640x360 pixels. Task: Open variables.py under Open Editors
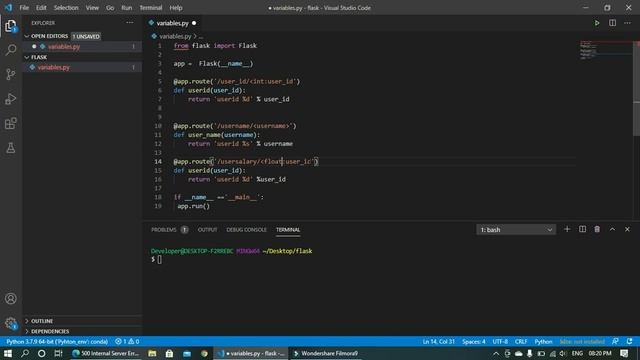tap(64, 47)
